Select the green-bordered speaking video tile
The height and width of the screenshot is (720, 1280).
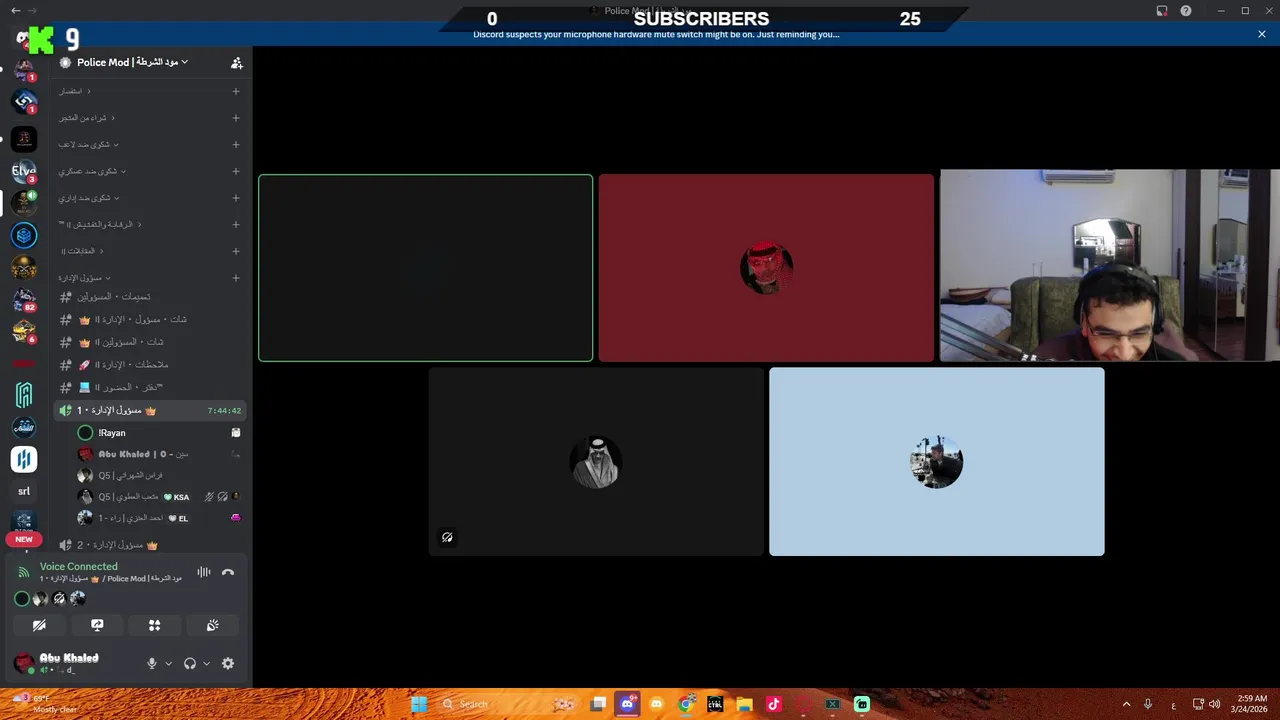425,268
